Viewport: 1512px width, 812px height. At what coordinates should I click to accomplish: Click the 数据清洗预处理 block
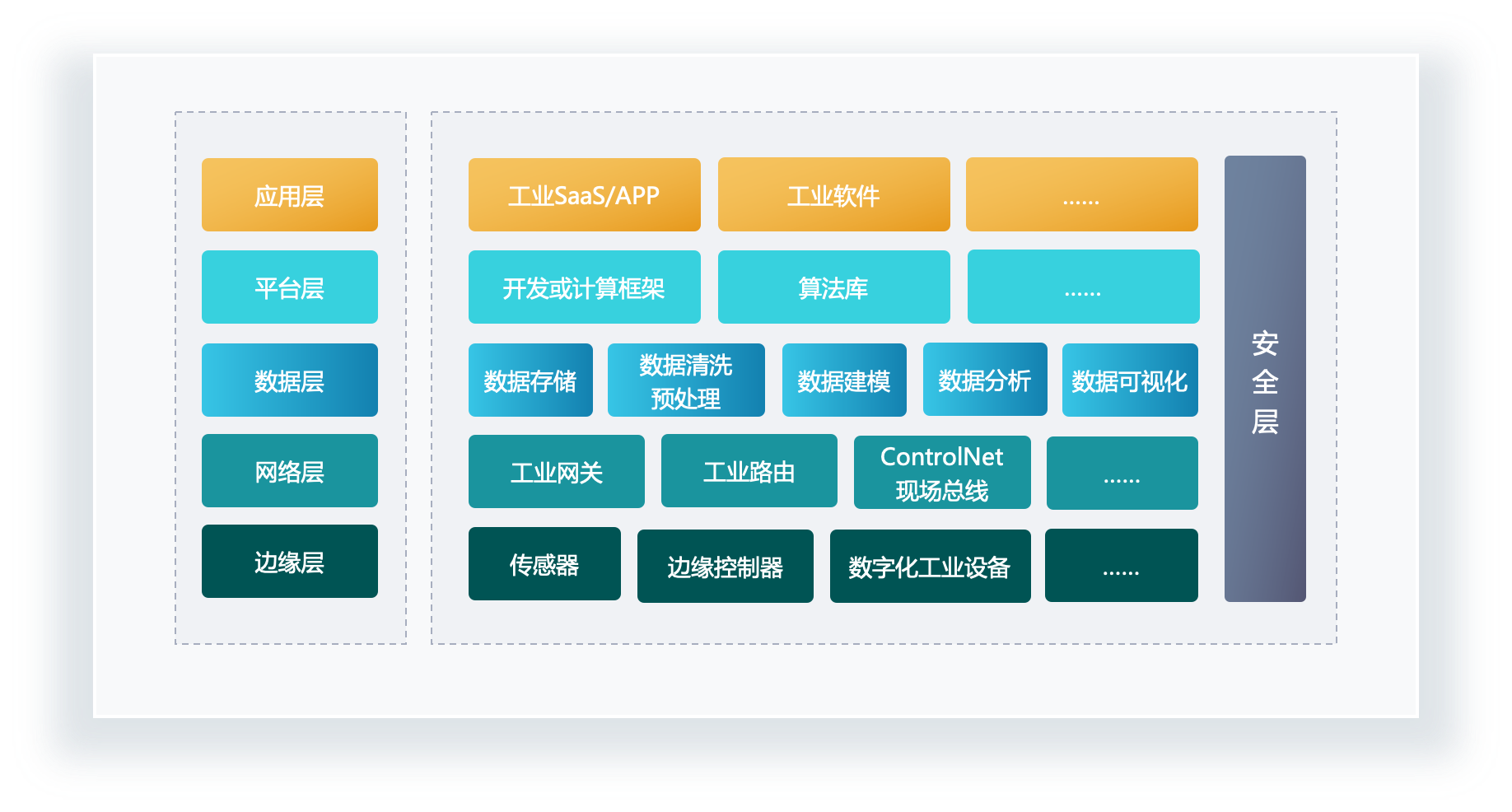(686, 380)
